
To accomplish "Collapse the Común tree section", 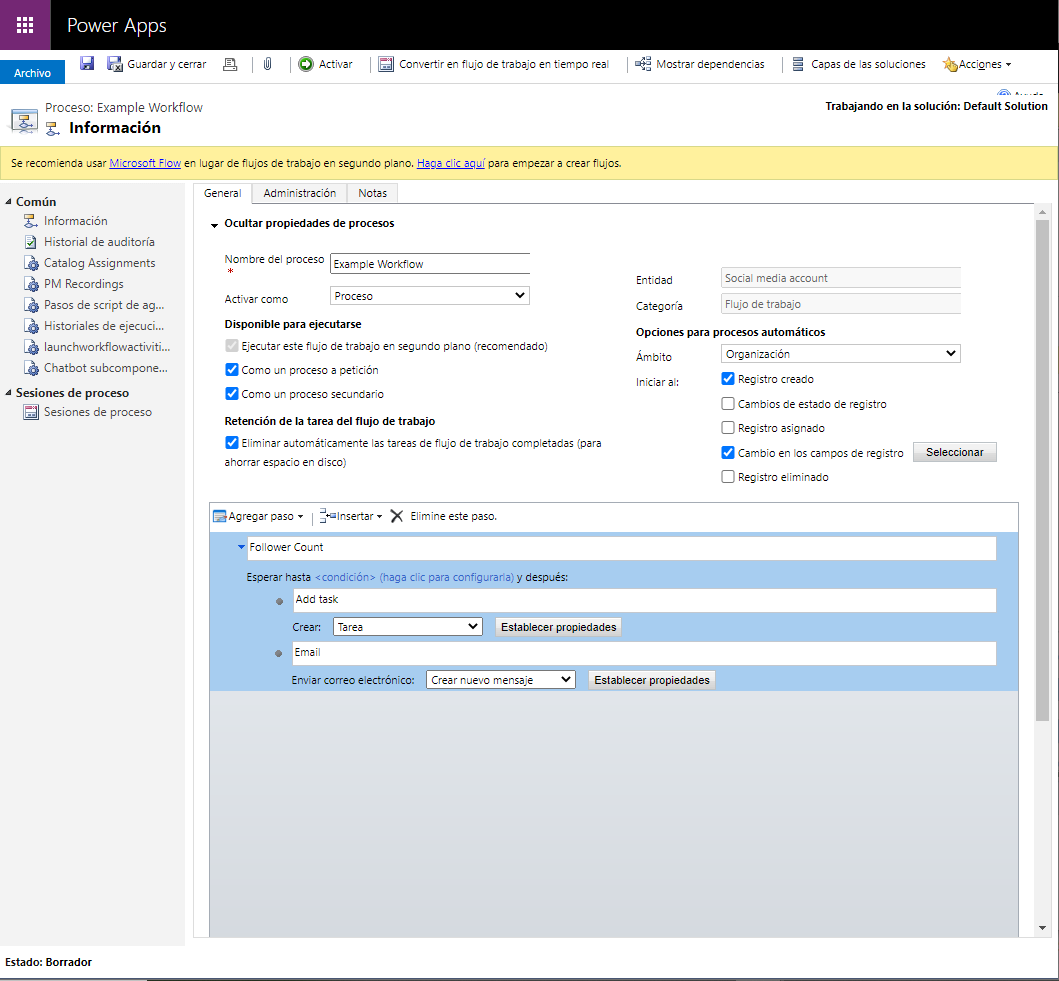I will point(9,201).
